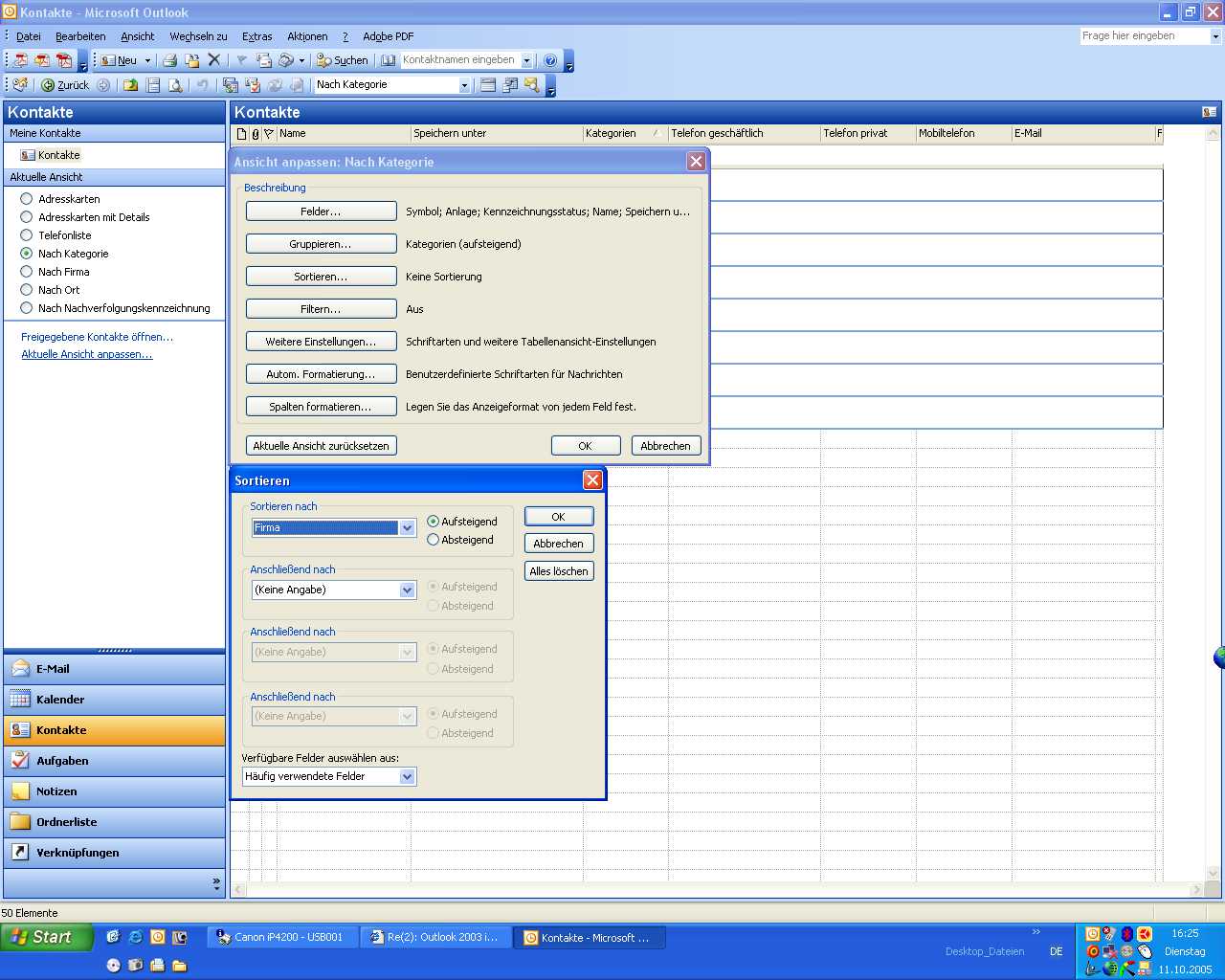Click the flag status column header

coord(269,134)
